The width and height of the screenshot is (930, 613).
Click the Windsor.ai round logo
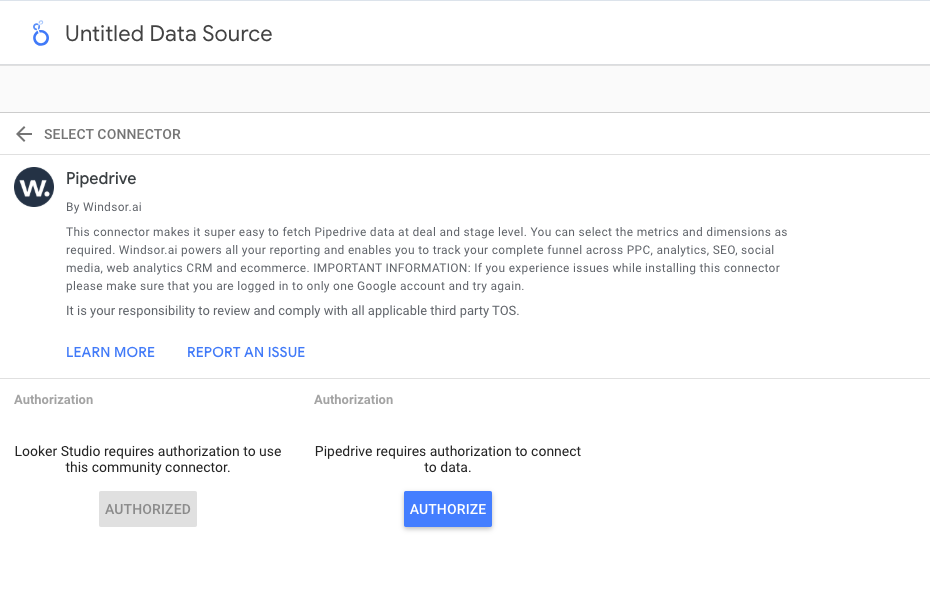[34, 187]
